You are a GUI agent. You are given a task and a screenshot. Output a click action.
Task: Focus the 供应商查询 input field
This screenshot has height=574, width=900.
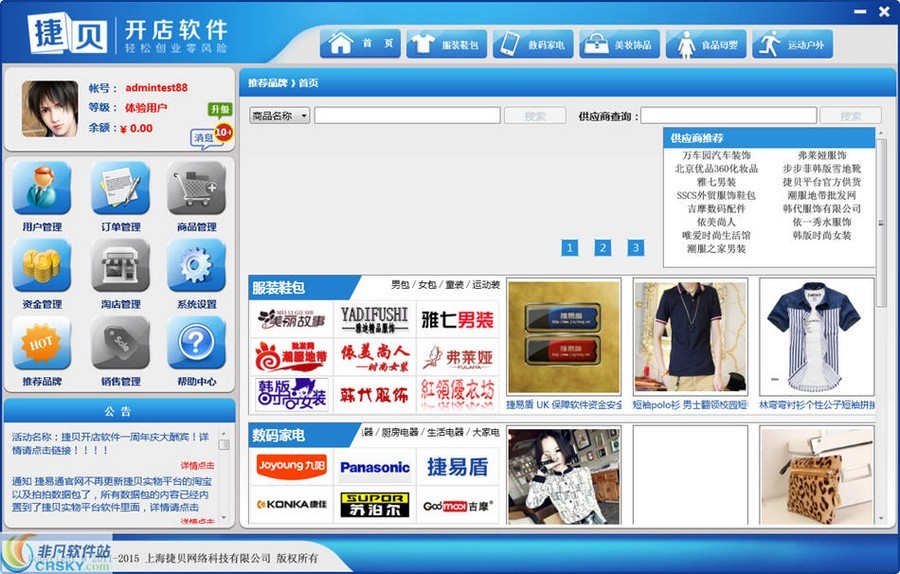(x=728, y=115)
